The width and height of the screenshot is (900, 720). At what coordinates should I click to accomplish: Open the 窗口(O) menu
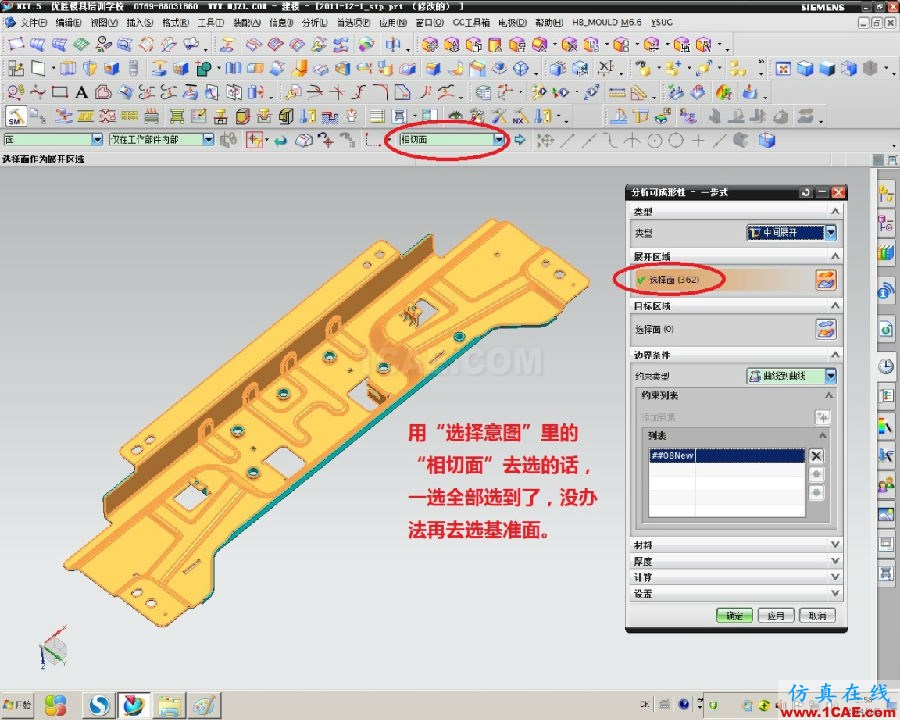pos(429,22)
